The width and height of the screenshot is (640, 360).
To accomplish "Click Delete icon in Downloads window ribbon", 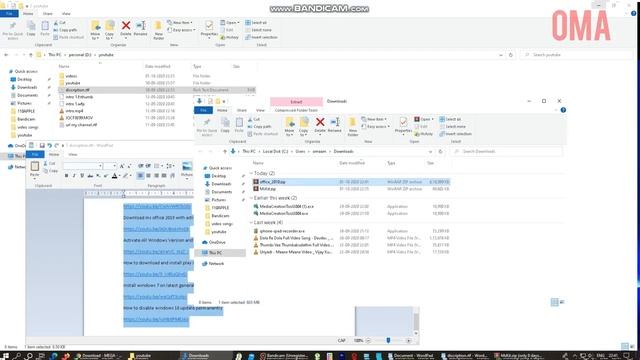I will tap(320, 125).
